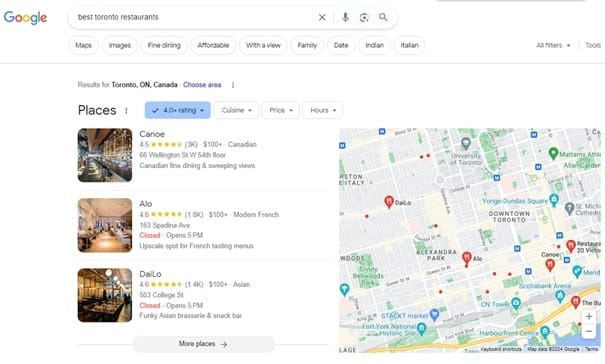605x364 pixels.
Task: Select the With a view chip
Action: click(263, 46)
